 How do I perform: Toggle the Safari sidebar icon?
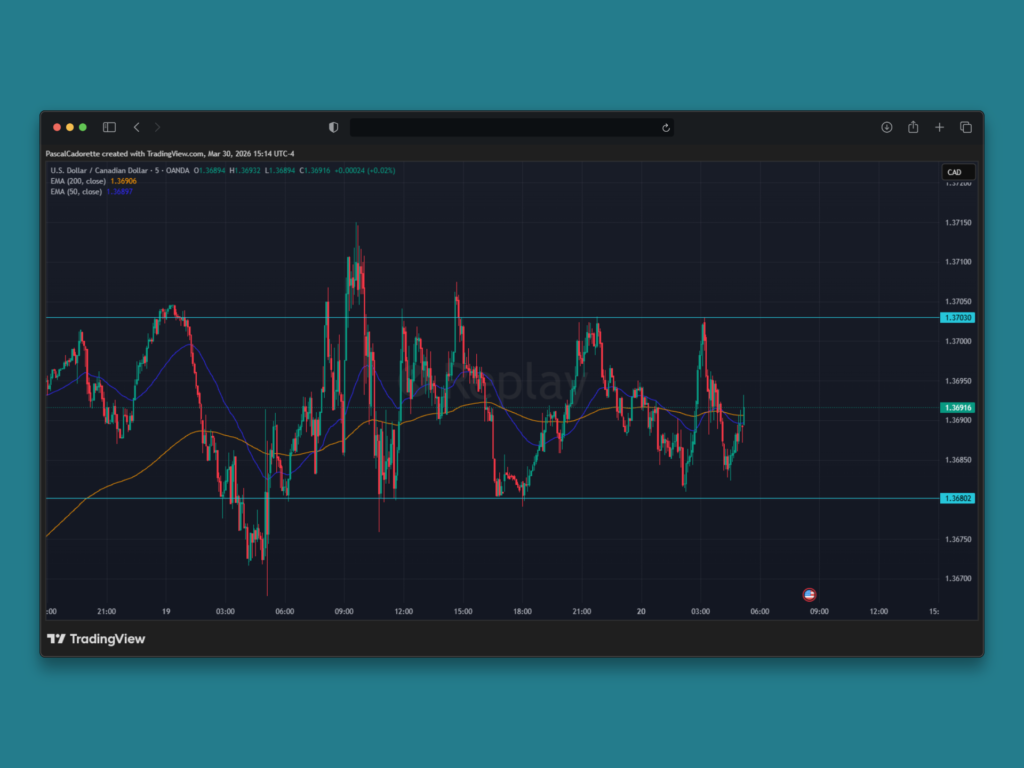click(109, 127)
